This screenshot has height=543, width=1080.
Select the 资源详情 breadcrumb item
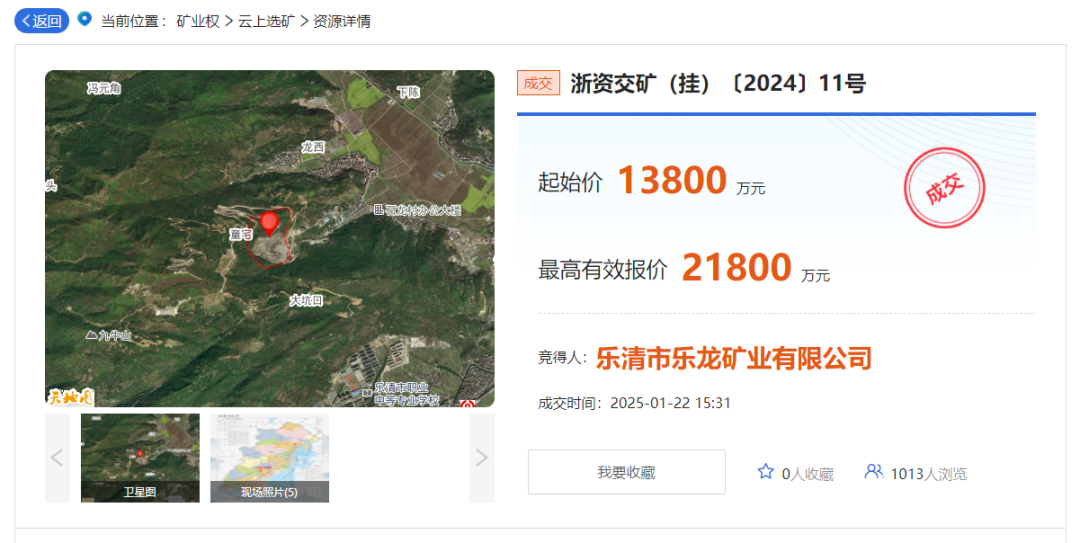[341, 21]
